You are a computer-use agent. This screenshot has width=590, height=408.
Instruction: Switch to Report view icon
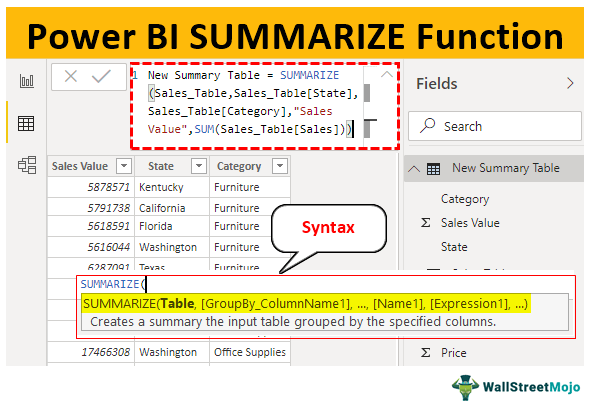coord(27,81)
